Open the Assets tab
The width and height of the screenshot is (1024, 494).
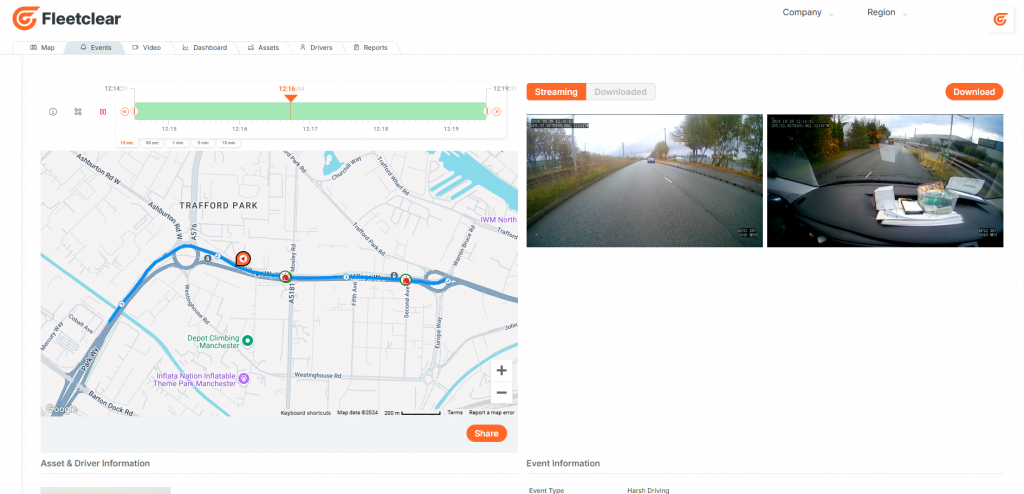263,48
